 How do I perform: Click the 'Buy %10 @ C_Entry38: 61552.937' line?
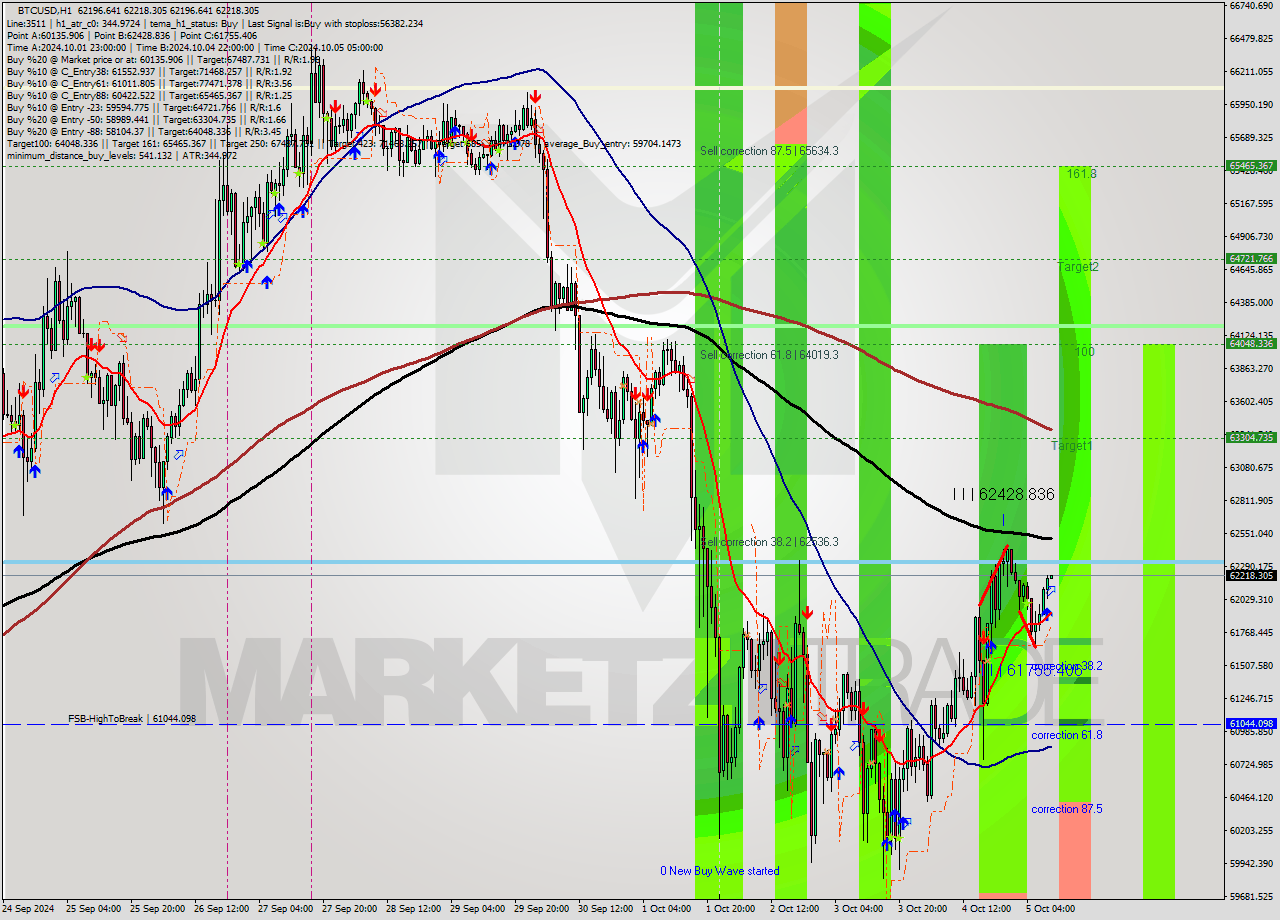[149, 71]
